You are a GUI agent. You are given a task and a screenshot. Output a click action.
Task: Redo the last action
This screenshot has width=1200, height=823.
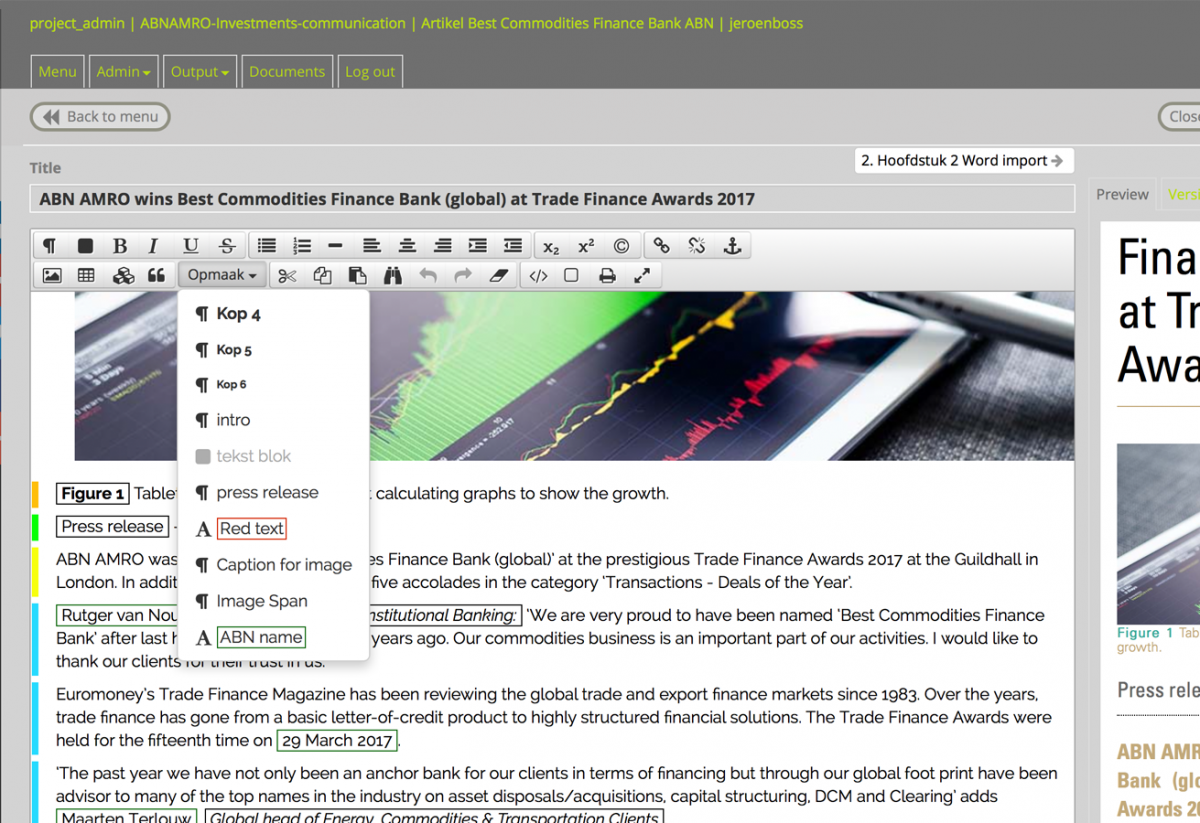tap(463, 276)
